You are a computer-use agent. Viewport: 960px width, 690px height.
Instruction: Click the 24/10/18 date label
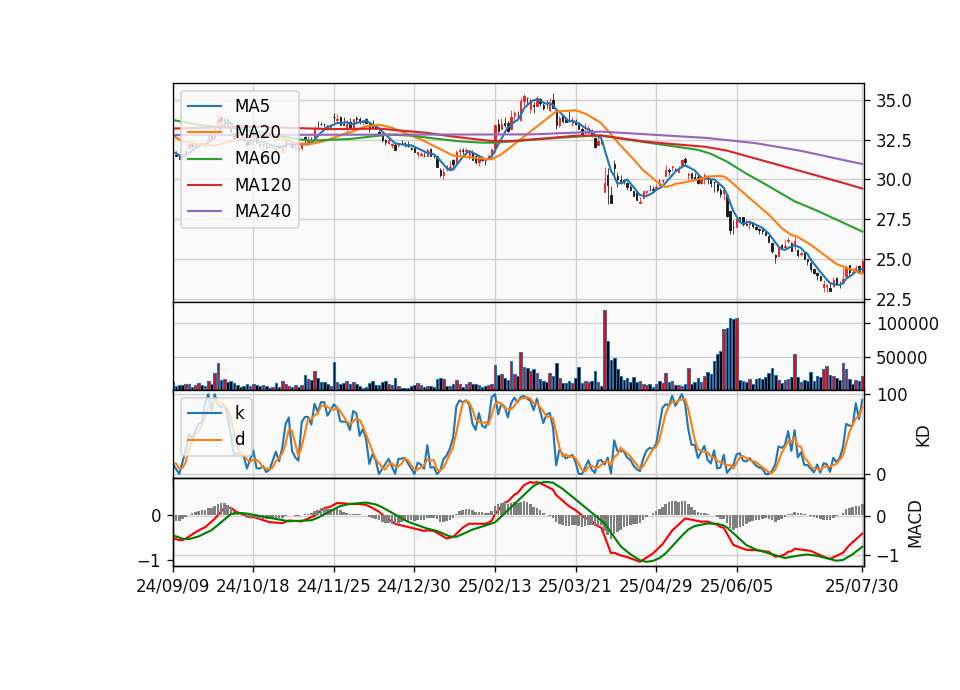coord(253,586)
